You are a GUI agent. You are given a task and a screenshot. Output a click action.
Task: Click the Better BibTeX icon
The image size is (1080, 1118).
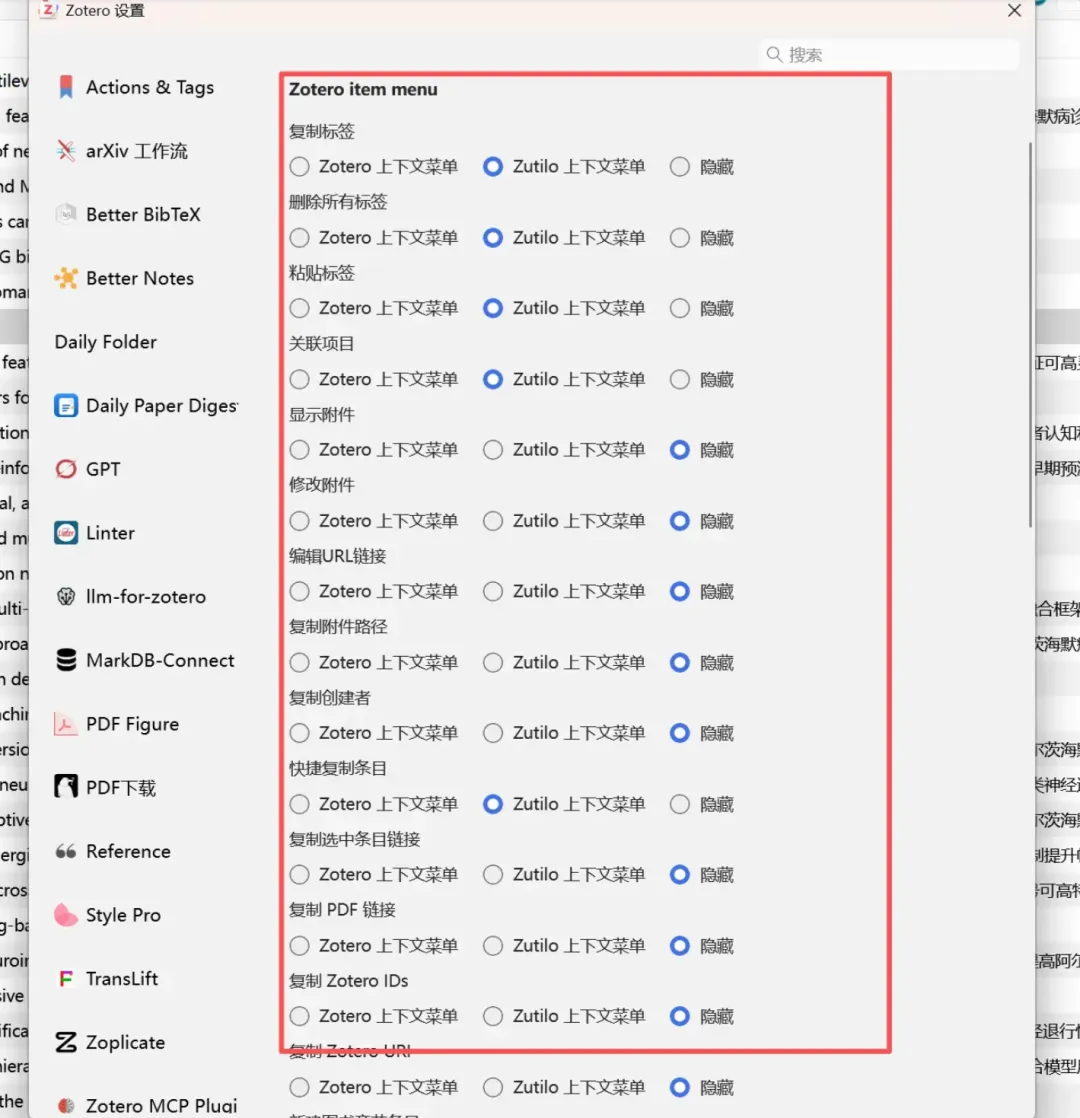tap(66, 214)
